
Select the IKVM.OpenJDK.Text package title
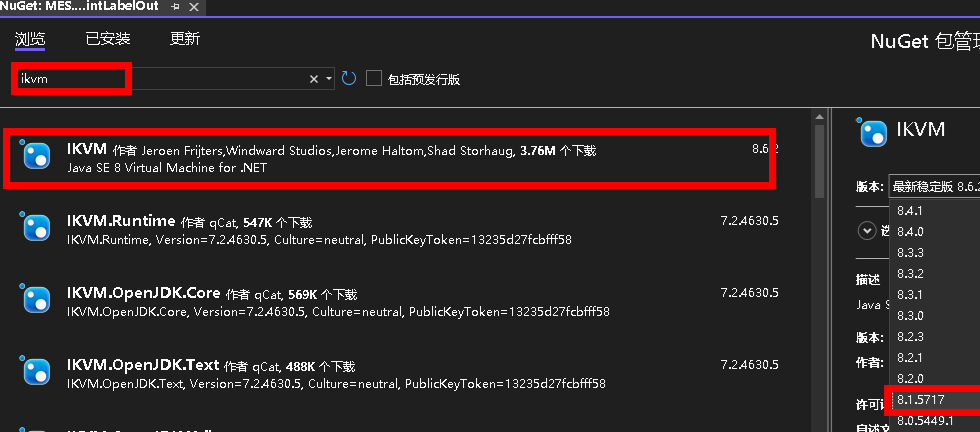tap(143, 364)
